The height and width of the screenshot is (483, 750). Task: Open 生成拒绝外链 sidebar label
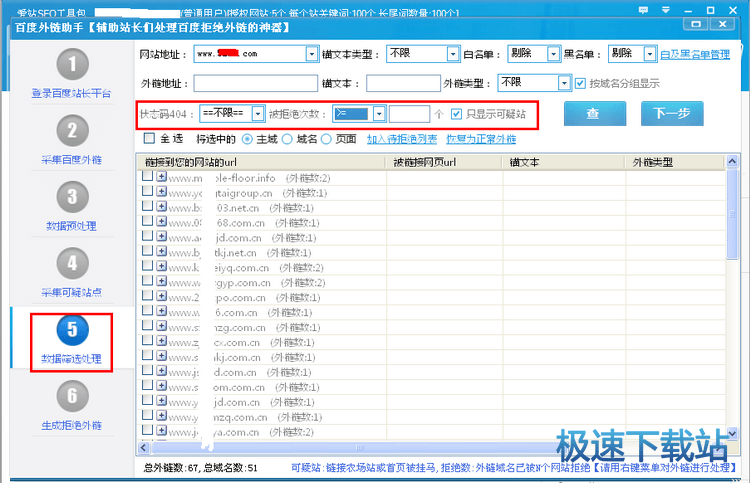(x=71, y=425)
